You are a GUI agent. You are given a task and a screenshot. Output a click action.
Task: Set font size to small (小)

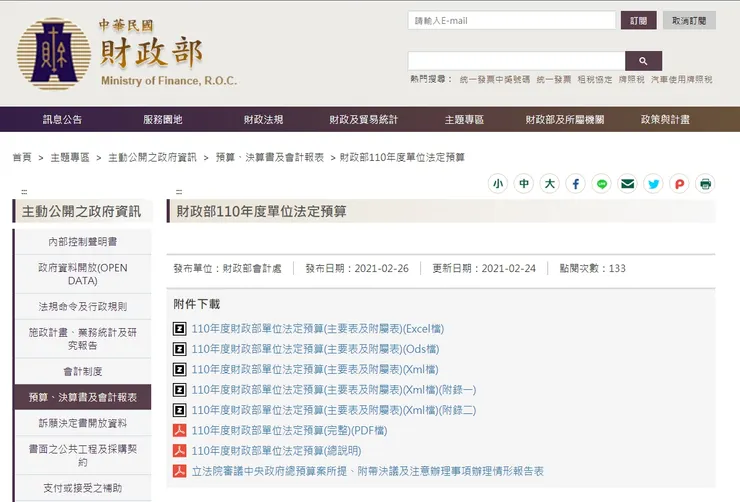click(497, 184)
